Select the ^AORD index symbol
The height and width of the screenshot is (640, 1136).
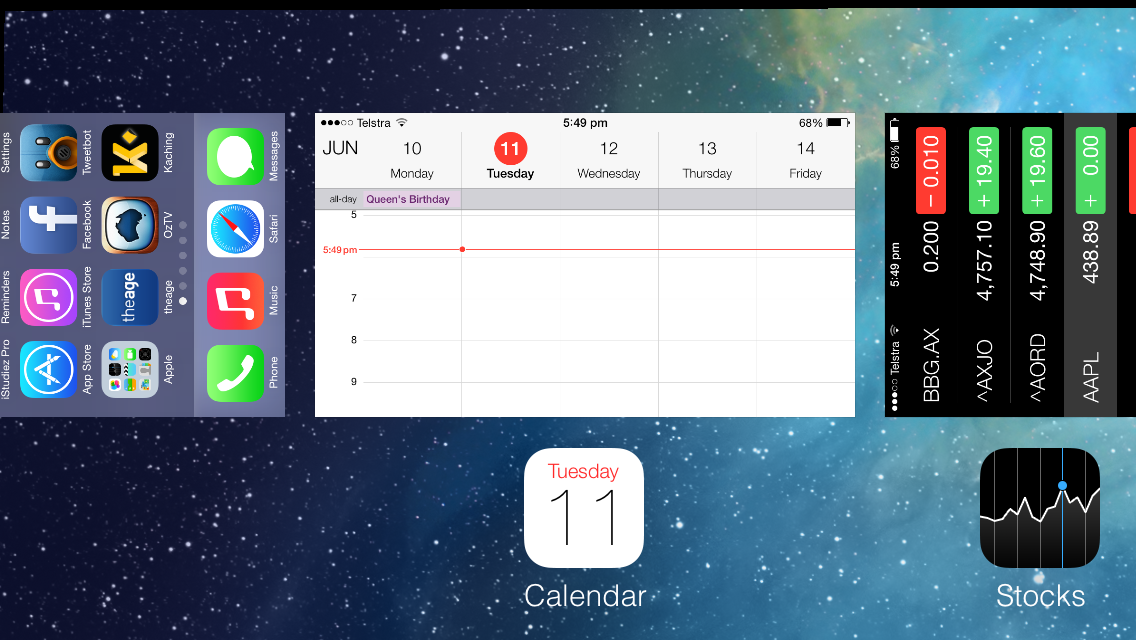coord(1037,367)
